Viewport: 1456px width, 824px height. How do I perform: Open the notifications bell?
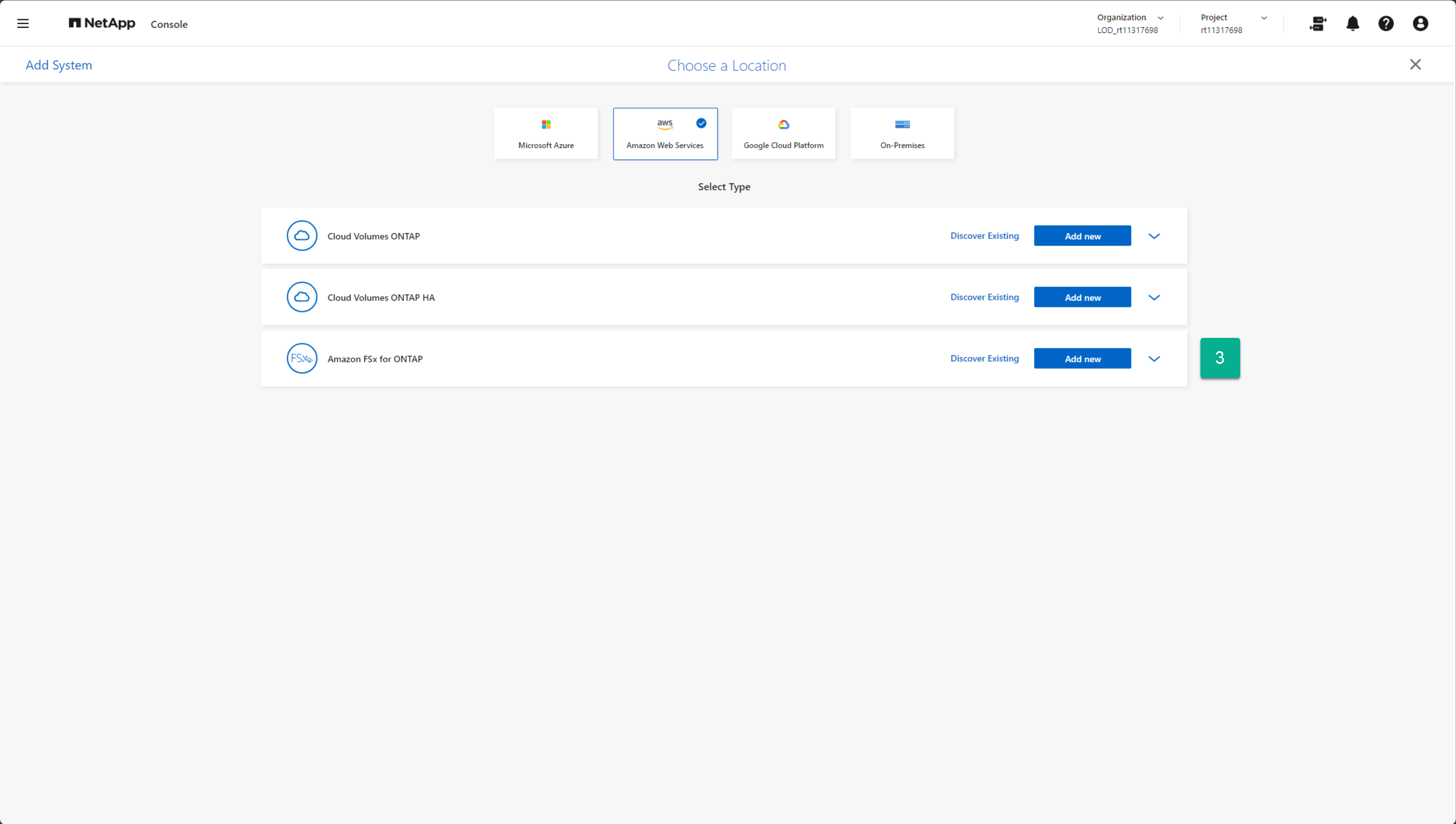(x=1353, y=23)
